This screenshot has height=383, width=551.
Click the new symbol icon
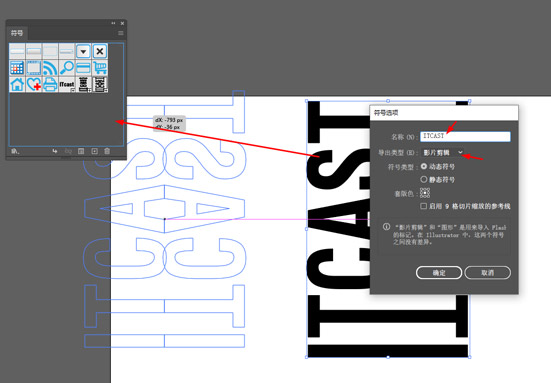[x=94, y=151]
